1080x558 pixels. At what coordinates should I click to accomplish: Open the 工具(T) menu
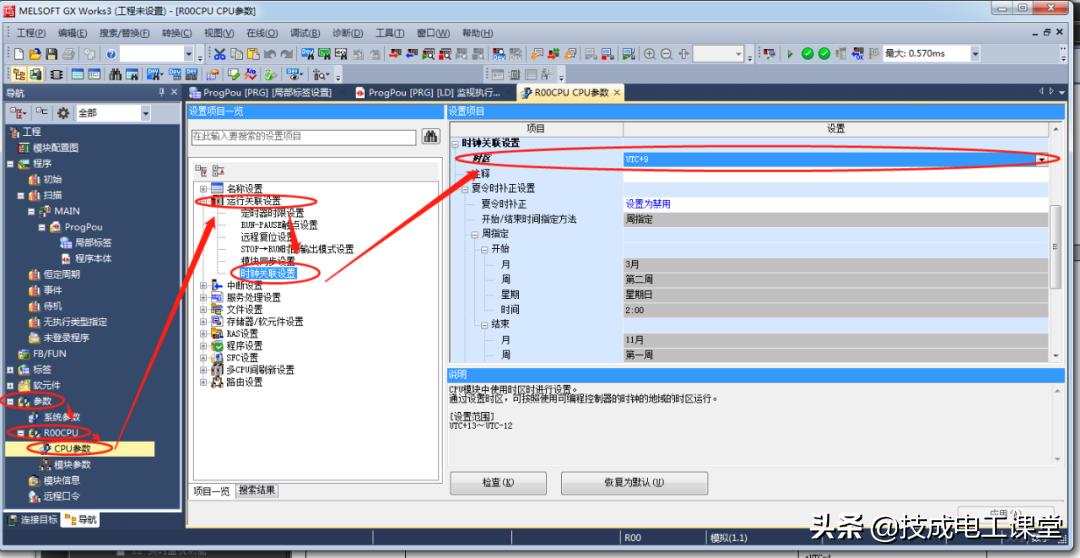click(x=389, y=32)
